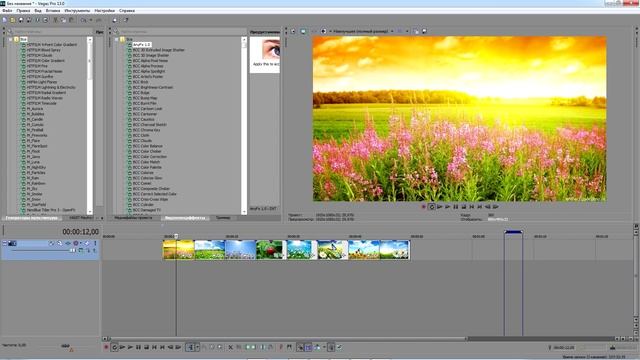Image resolution: width=640 pixels, height=360 pixels.
Task: Toggle Automatic Crossfades
Action: click(308, 347)
